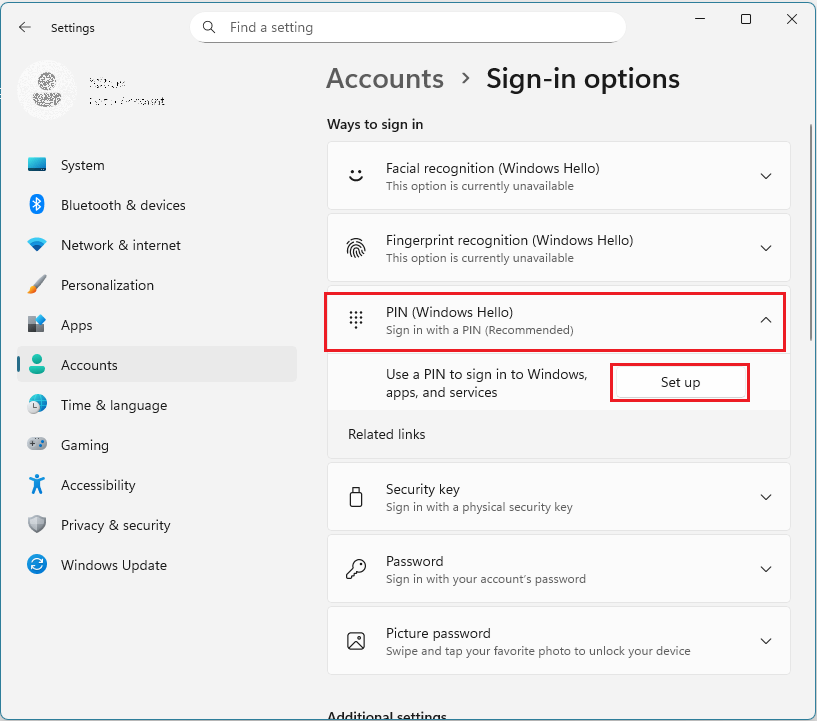Click the Back arrow in Settings header
Screen dimensions: 817x721
[x=25, y=28]
